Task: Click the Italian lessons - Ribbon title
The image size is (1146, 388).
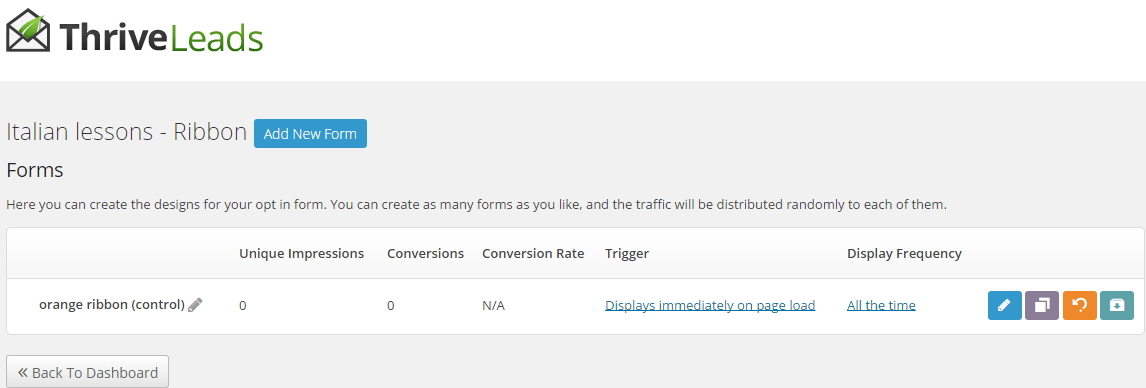Action: pos(126,132)
